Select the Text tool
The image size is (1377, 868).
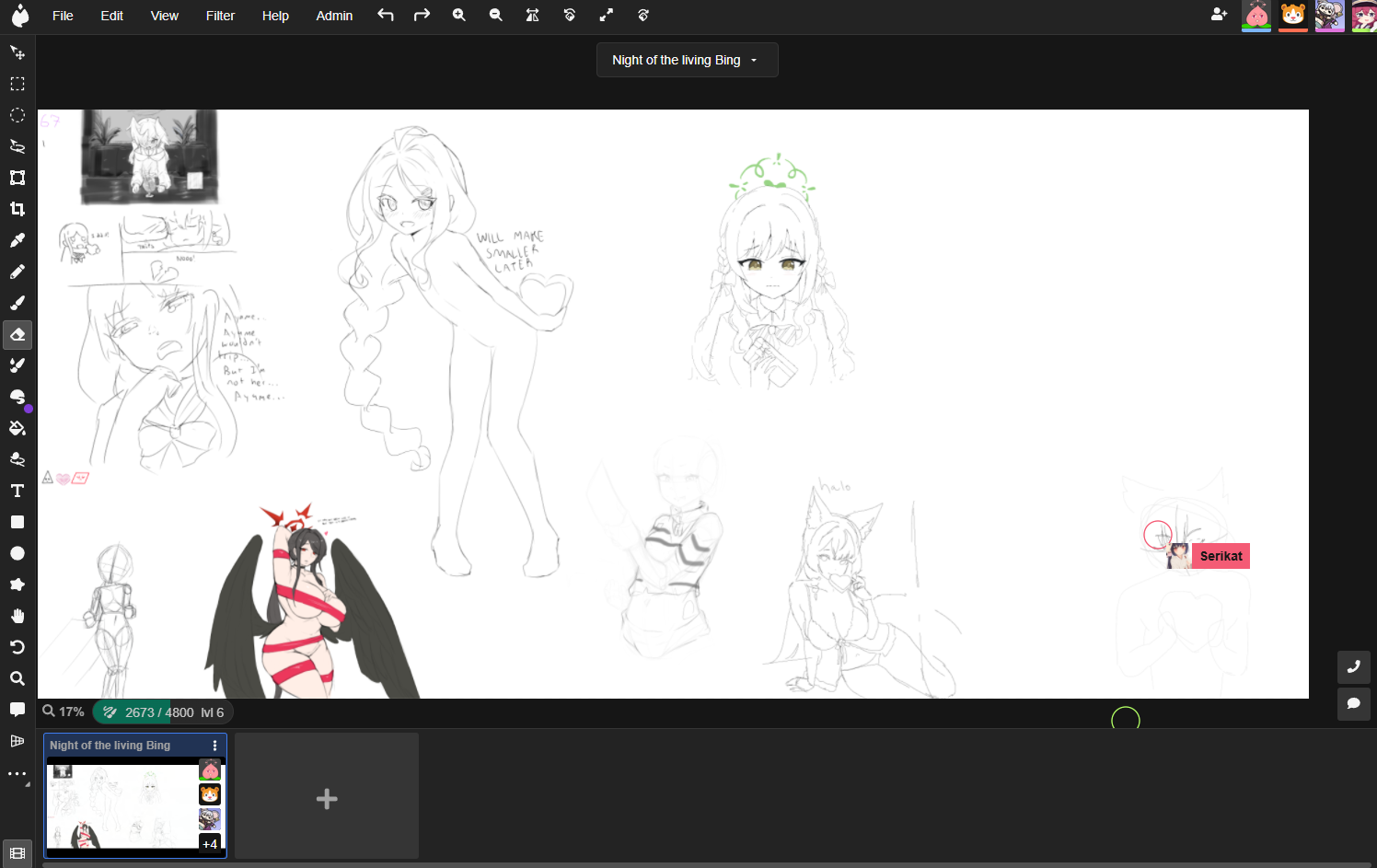click(x=17, y=492)
